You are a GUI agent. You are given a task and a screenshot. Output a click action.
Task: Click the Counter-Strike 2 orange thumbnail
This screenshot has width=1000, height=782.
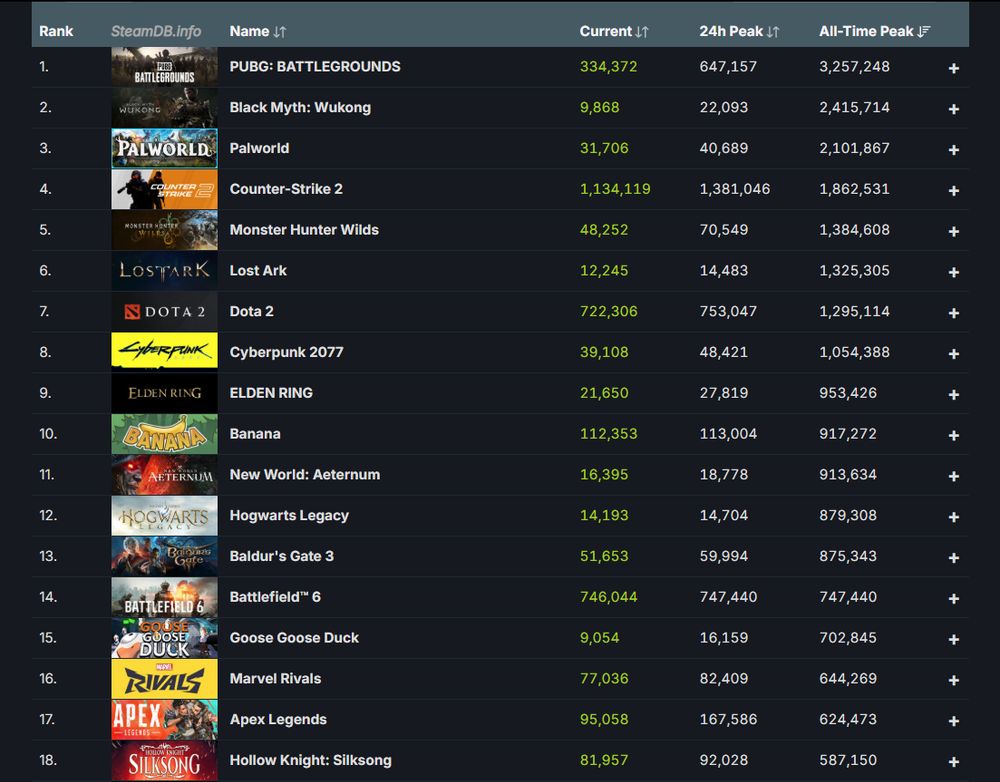[x=165, y=189]
